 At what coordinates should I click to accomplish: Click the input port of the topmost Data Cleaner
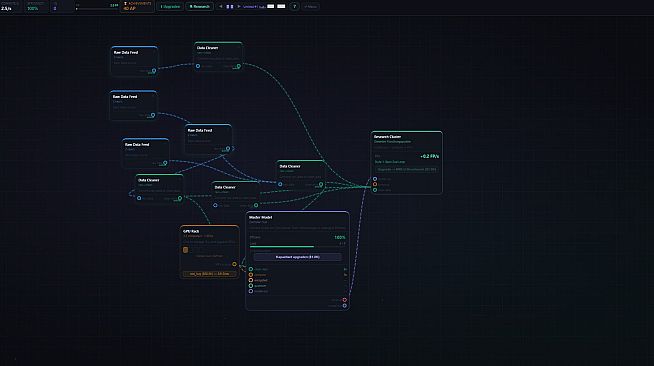click(x=198, y=66)
